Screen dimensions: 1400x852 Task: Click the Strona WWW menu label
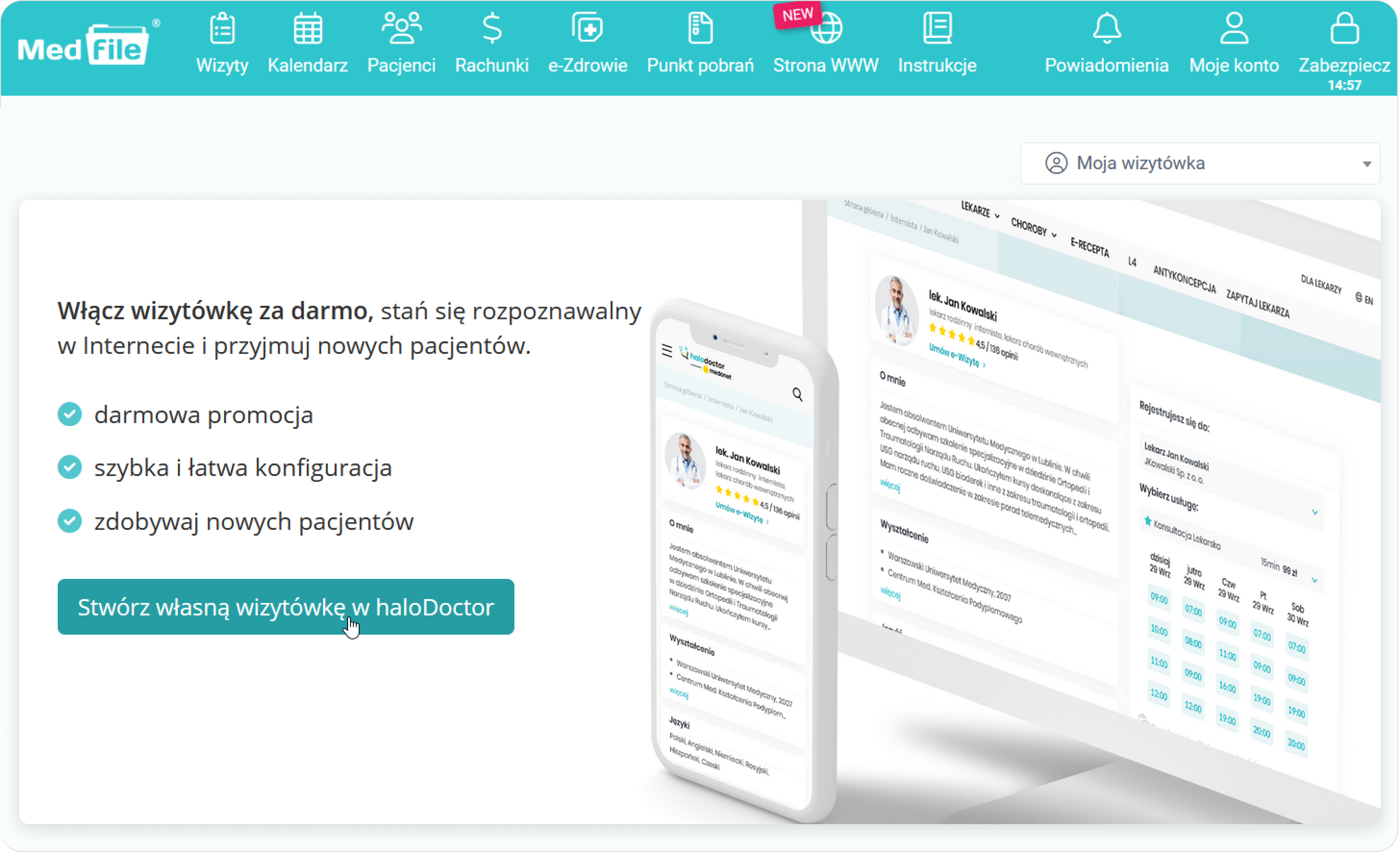click(x=826, y=65)
